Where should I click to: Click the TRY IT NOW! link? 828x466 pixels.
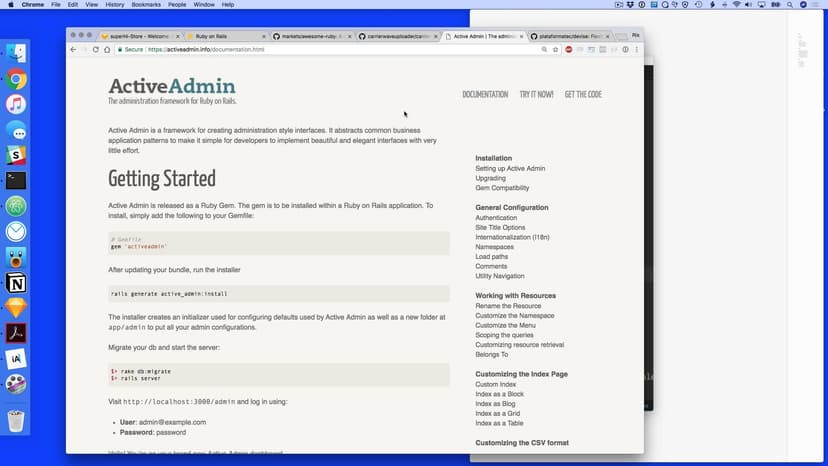point(536,95)
